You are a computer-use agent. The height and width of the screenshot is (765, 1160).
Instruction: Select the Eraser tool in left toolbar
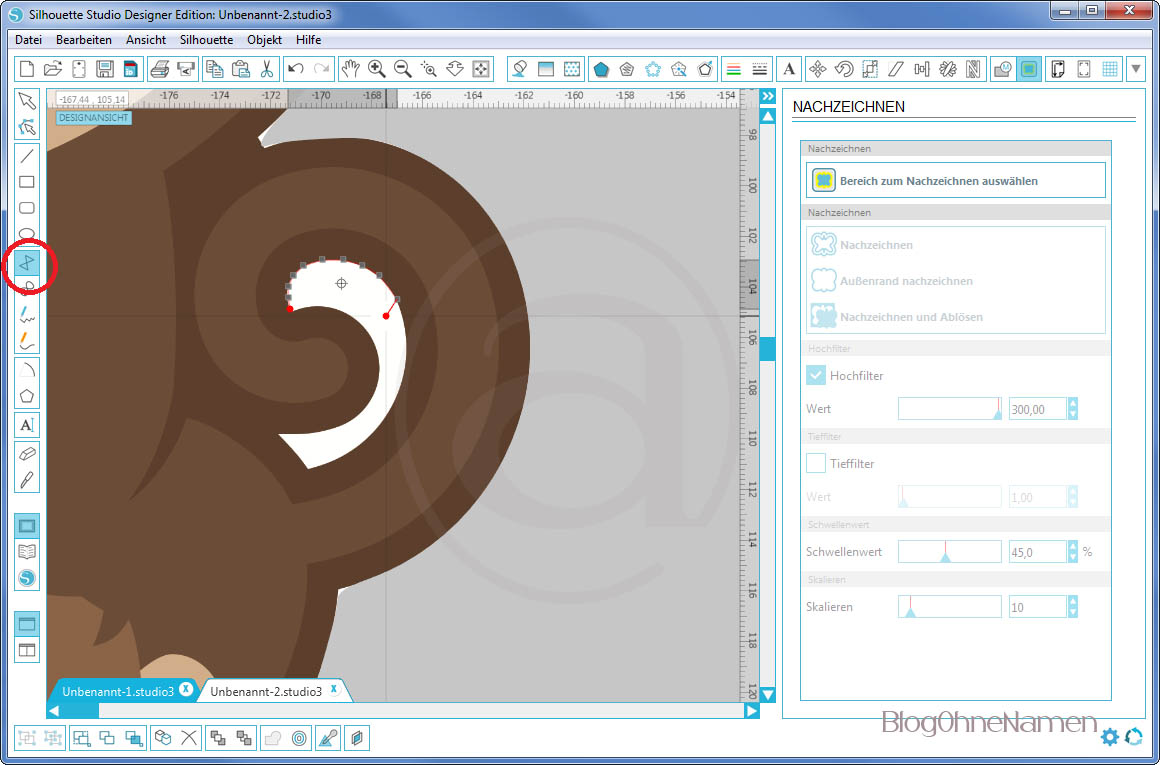coord(27,453)
